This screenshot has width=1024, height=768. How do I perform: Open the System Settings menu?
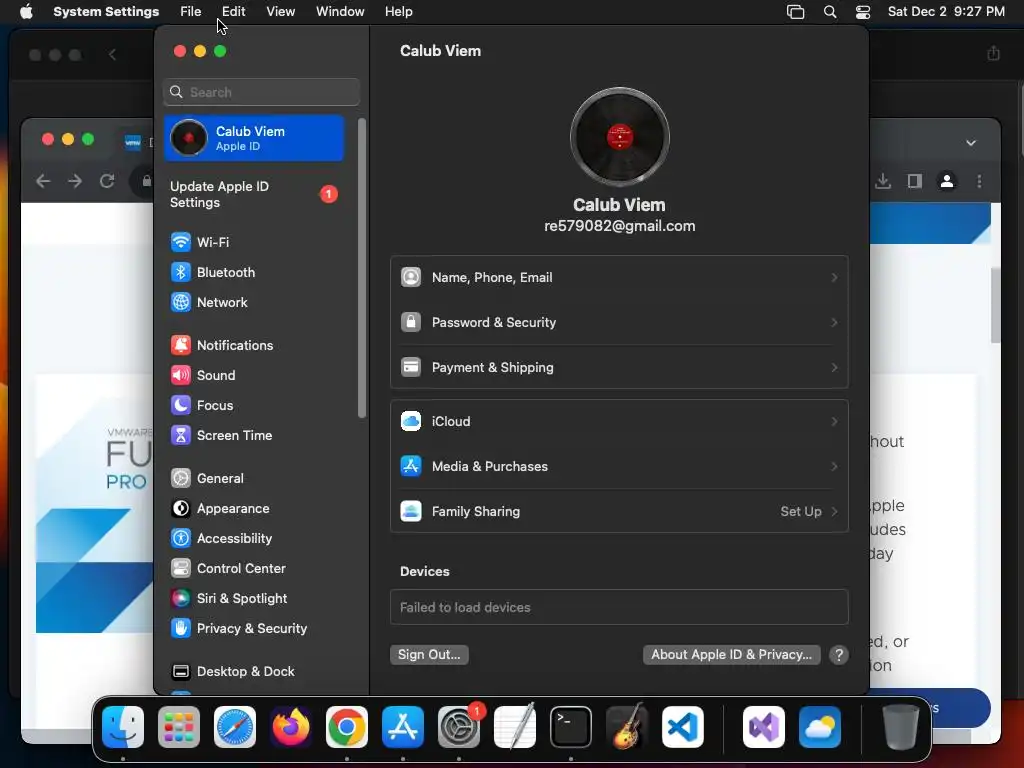click(x=106, y=12)
